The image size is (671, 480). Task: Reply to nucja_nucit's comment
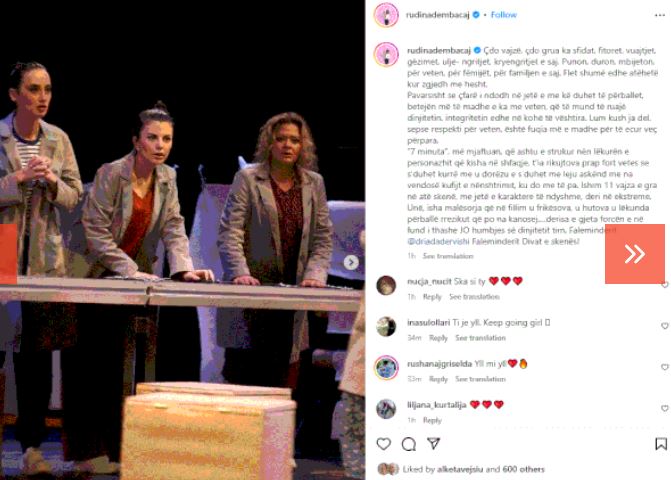pyautogui.click(x=432, y=296)
